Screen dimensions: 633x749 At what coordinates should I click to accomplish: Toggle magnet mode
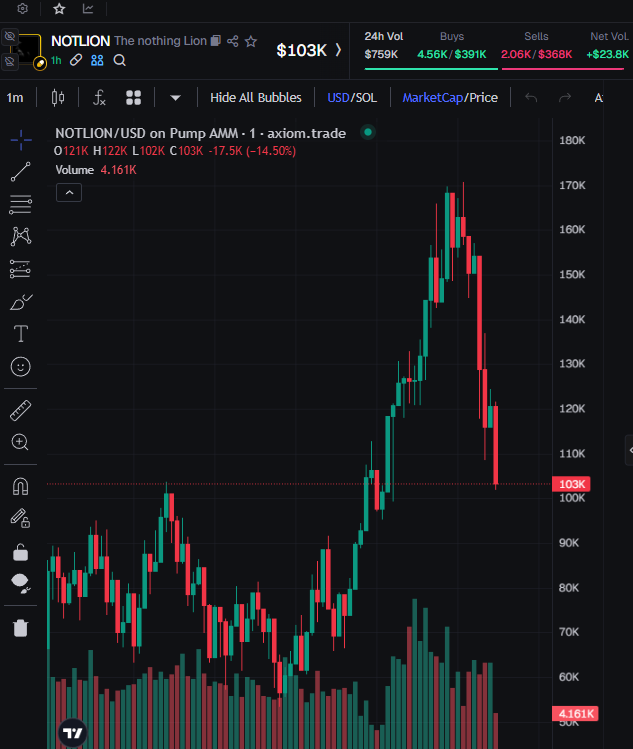coord(21,486)
